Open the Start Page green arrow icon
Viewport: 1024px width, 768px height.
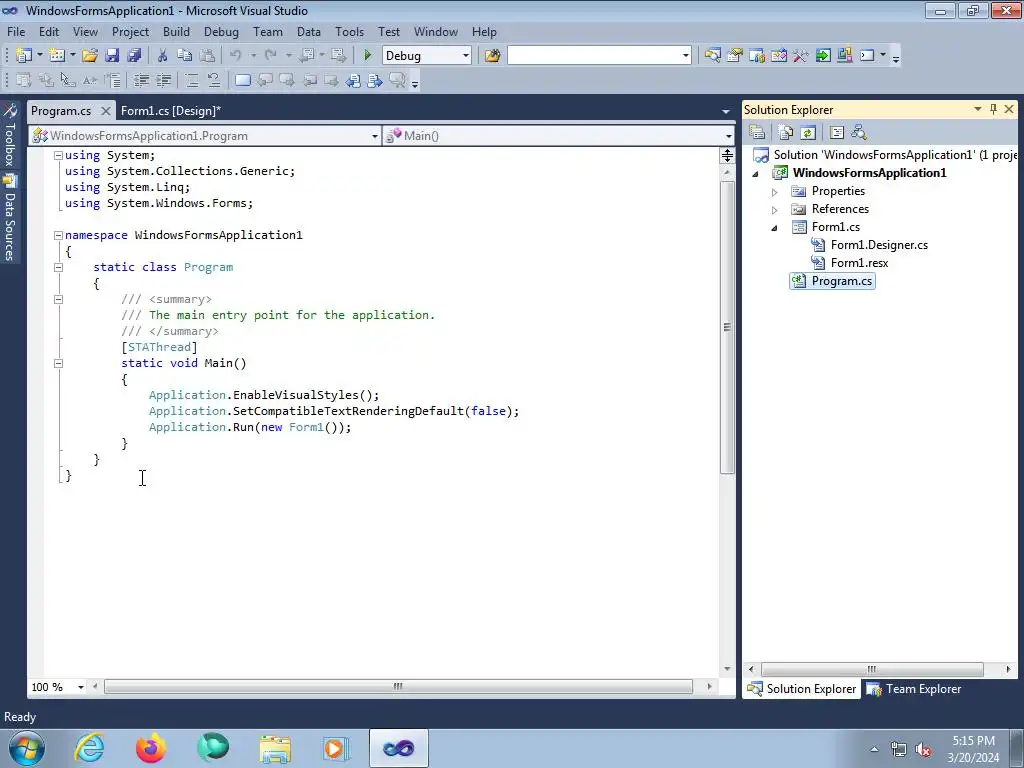[823, 56]
